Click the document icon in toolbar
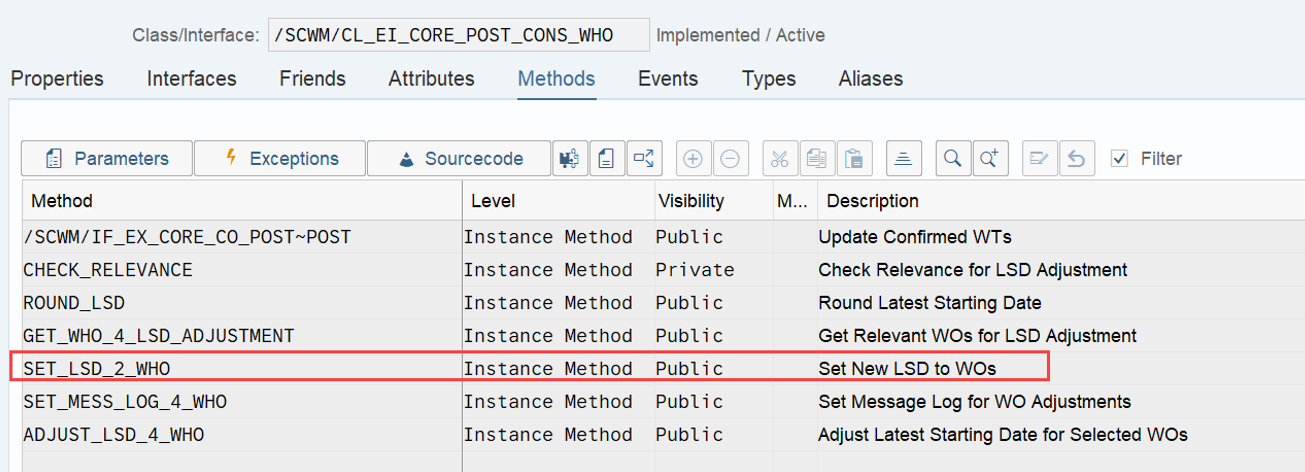Screen dimensions: 1305x472 click(x=607, y=158)
